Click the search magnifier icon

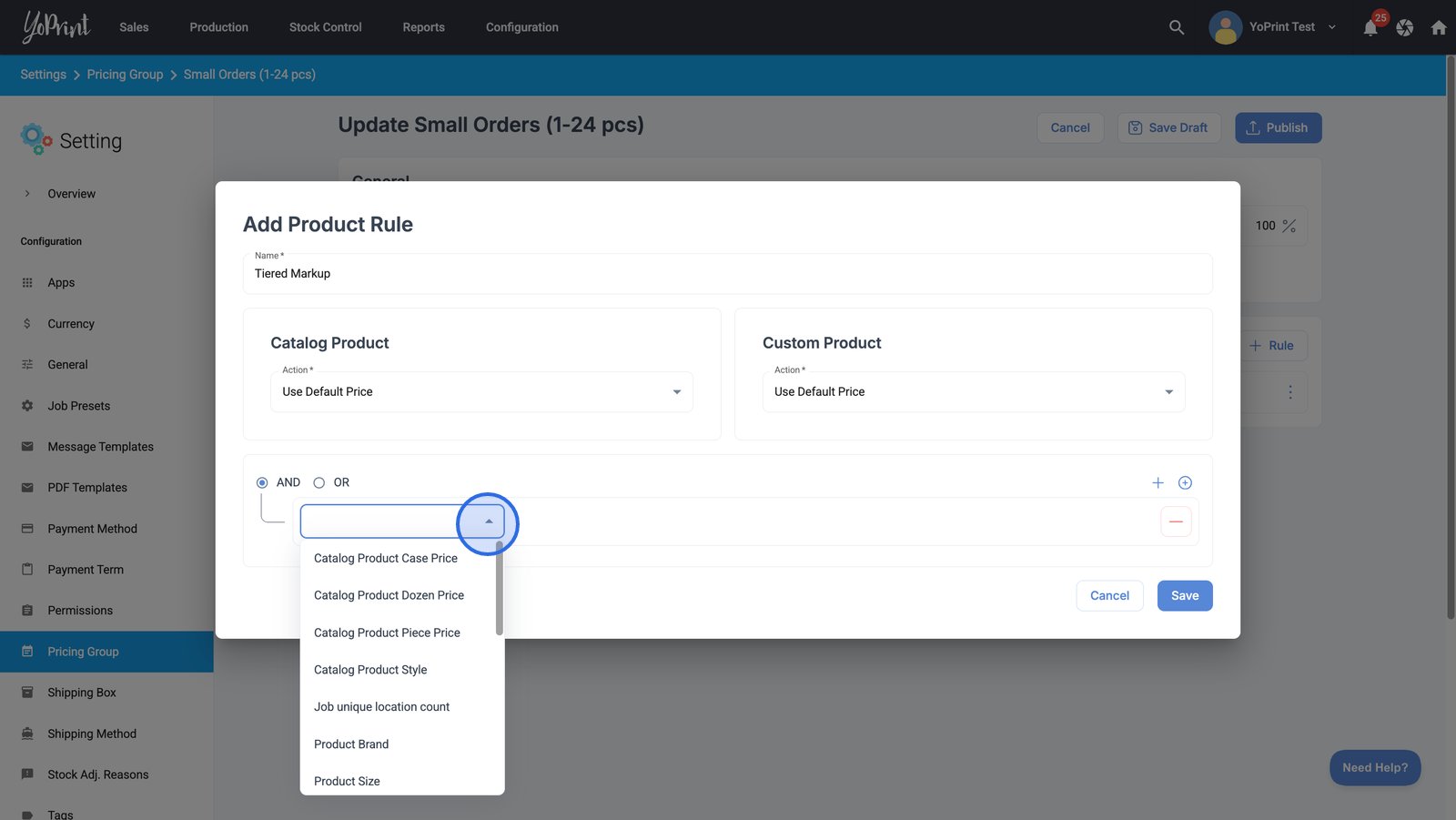click(x=1176, y=27)
